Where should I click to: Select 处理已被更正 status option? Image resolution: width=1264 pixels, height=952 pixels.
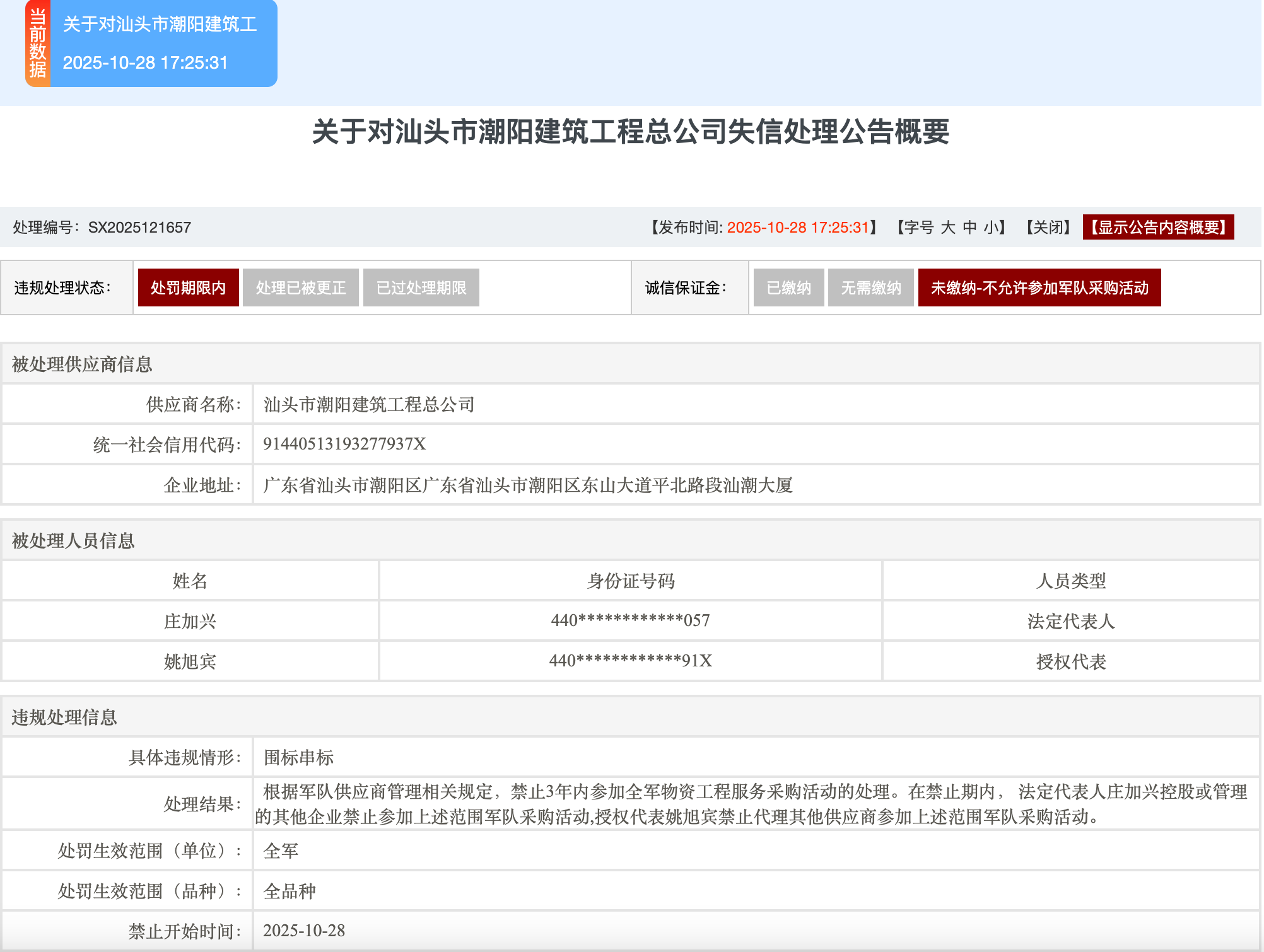301,287
